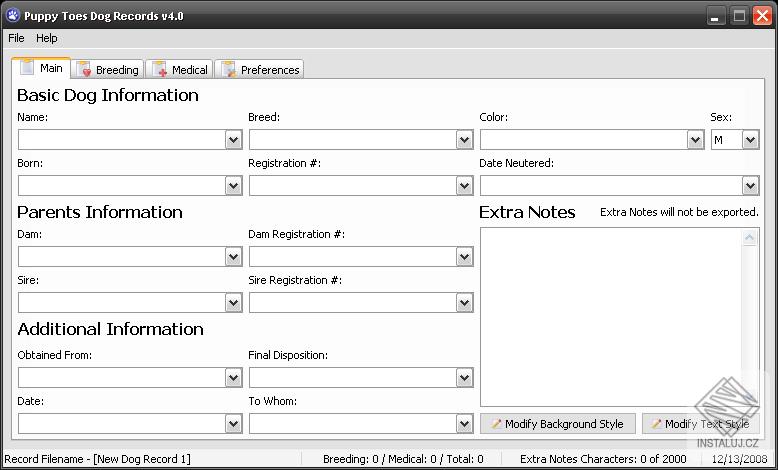This screenshot has height=470, width=778.
Task: Expand the Final Disposition dropdown
Action: (x=464, y=378)
